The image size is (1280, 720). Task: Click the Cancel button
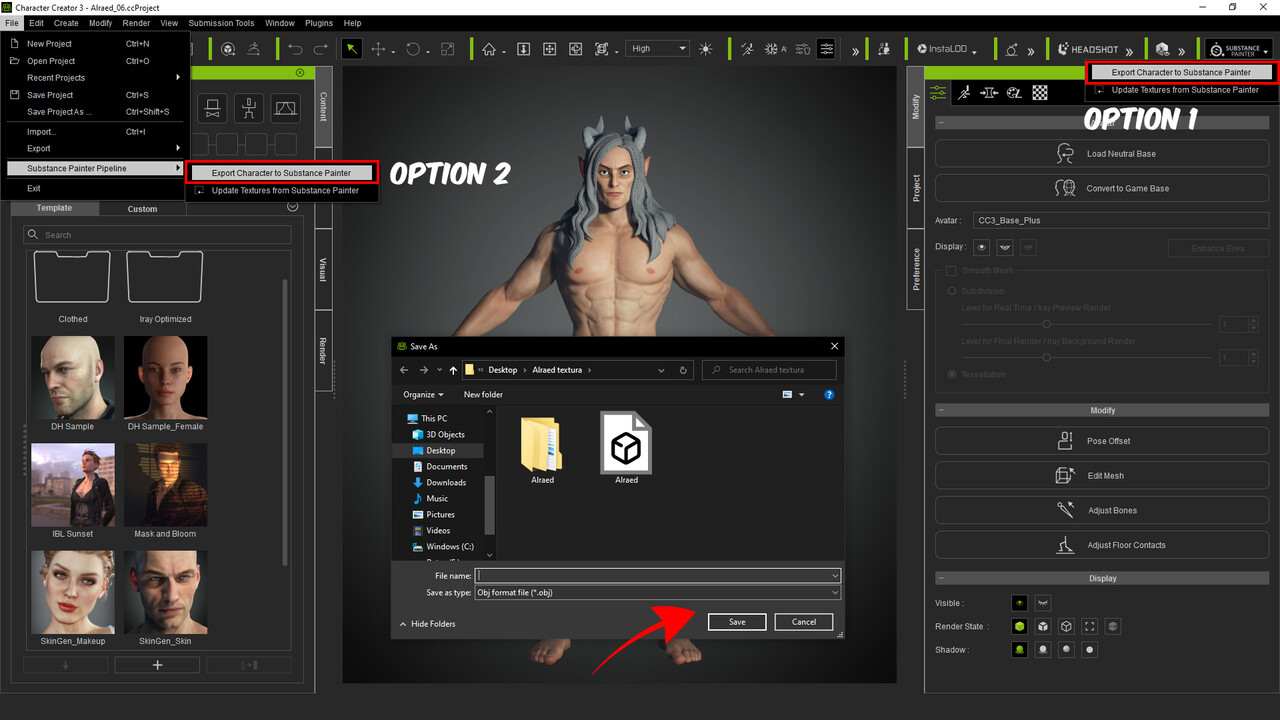pos(804,622)
